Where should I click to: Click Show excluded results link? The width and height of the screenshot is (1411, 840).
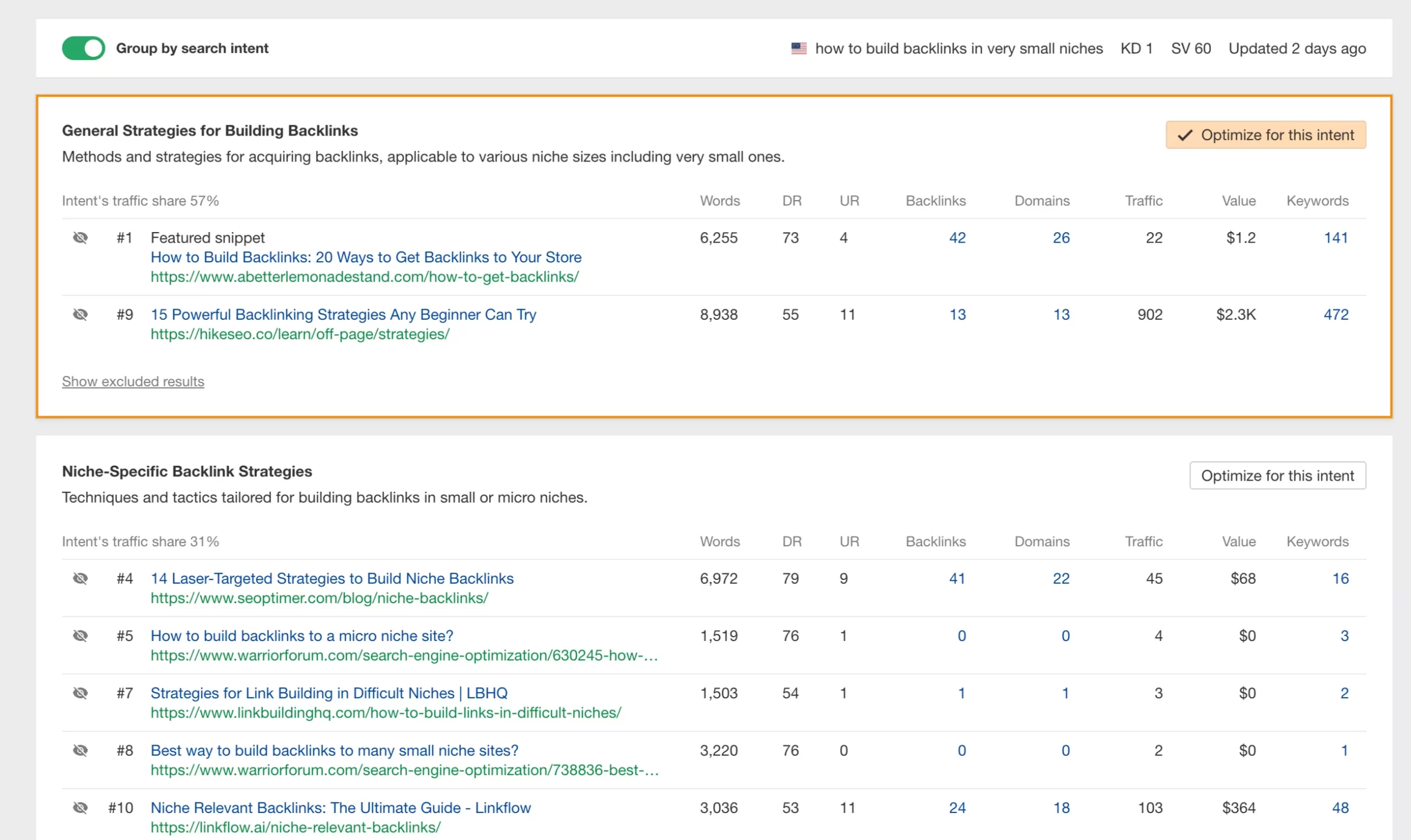(133, 381)
